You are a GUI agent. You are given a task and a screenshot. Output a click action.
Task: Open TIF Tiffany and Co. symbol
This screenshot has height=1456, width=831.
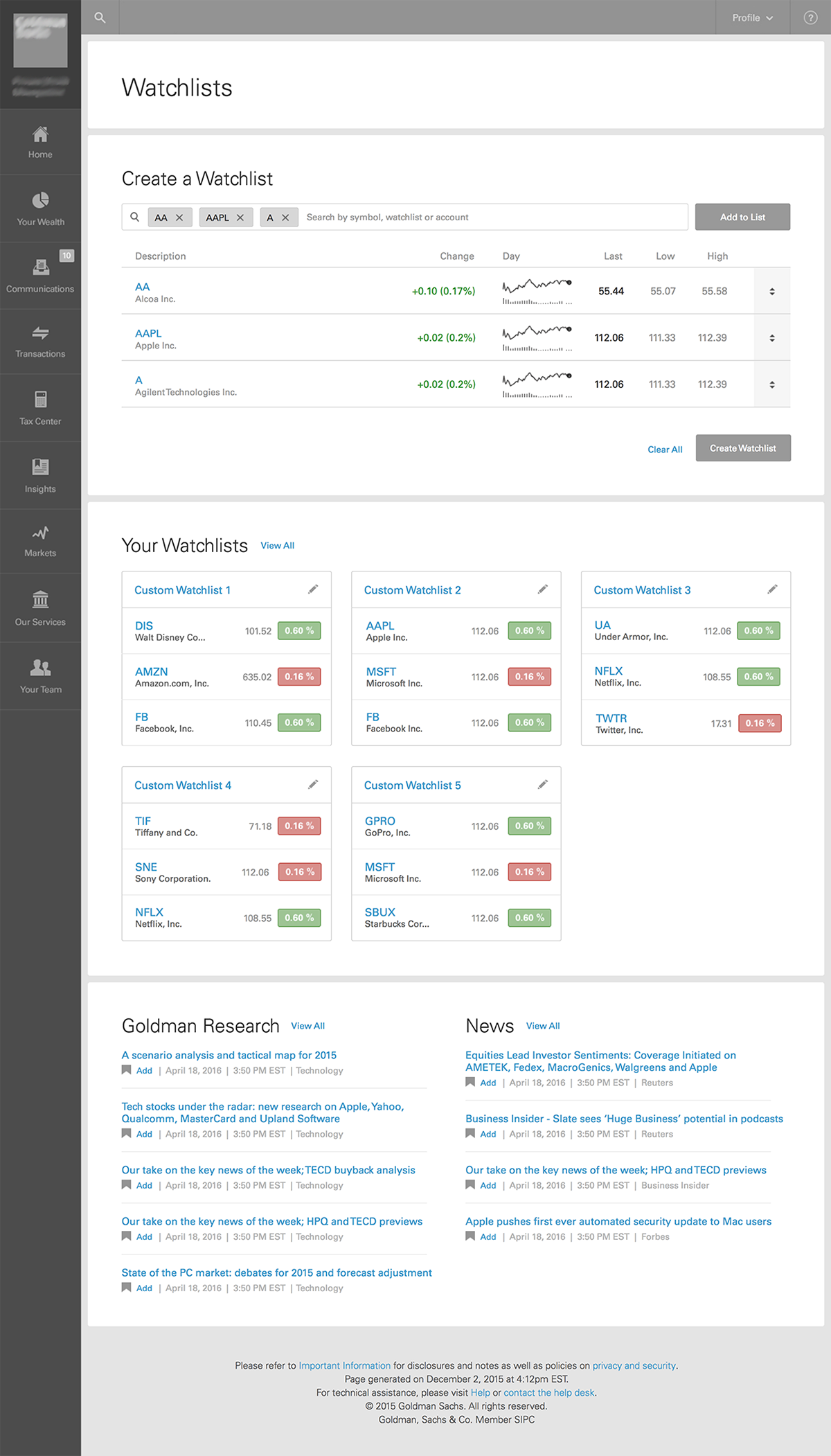[143, 821]
